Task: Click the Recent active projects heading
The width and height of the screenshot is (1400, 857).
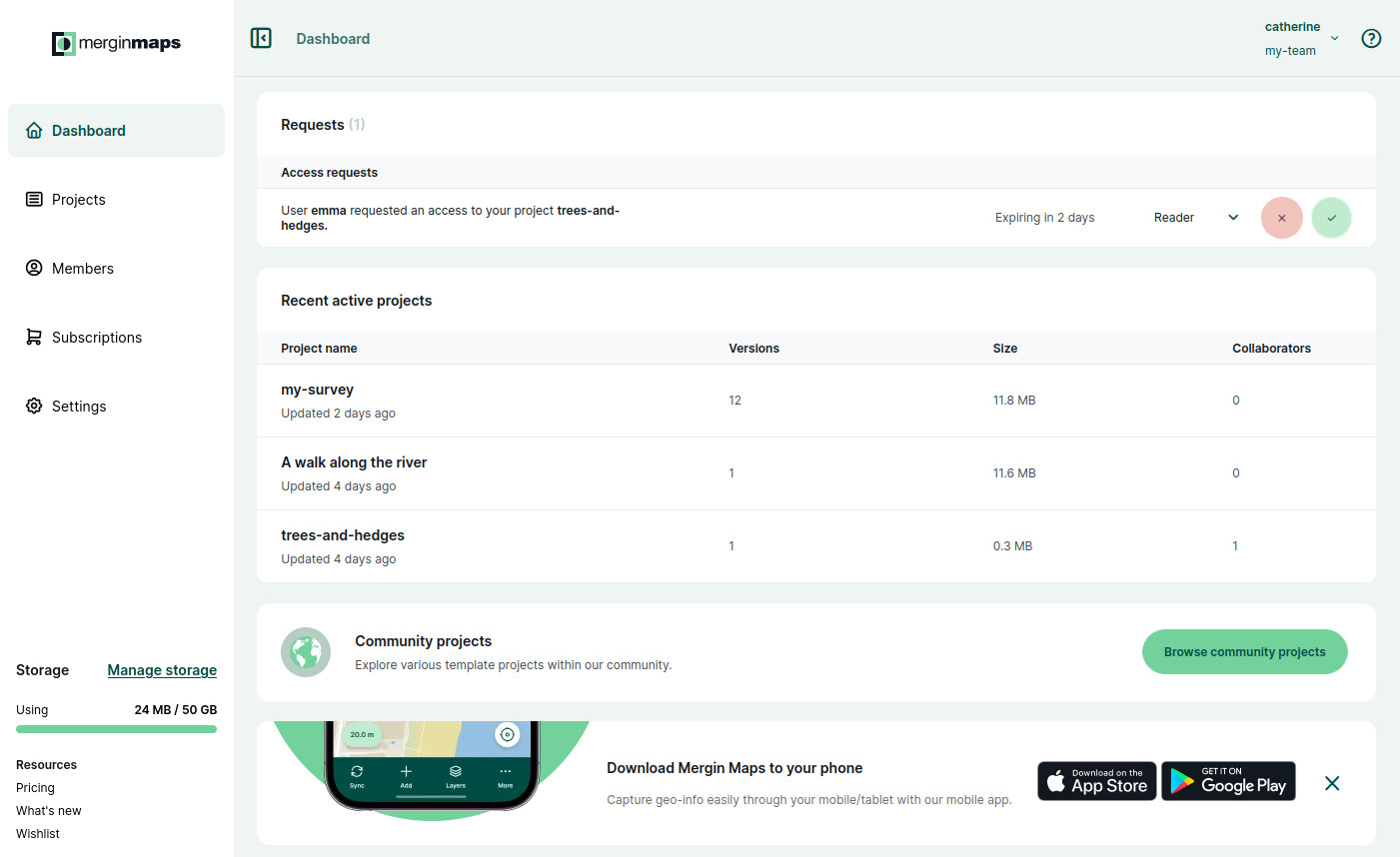Action: tap(357, 301)
